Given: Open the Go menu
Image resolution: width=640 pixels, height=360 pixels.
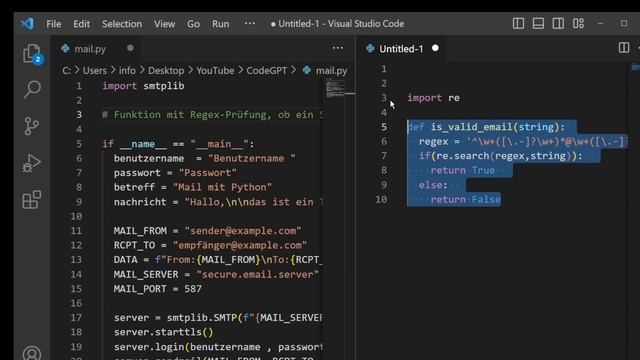Looking at the screenshot, I should point(193,24).
